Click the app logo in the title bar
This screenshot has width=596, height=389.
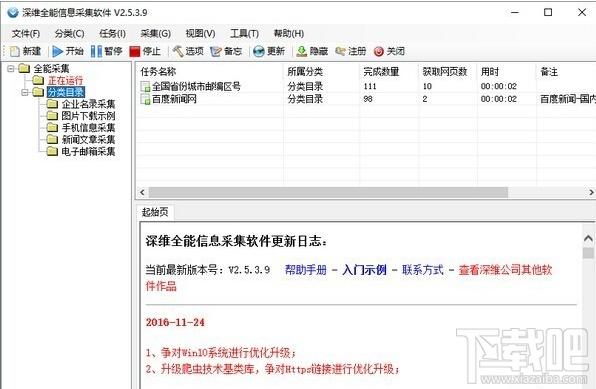pyautogui.click(x=13, y=12)
